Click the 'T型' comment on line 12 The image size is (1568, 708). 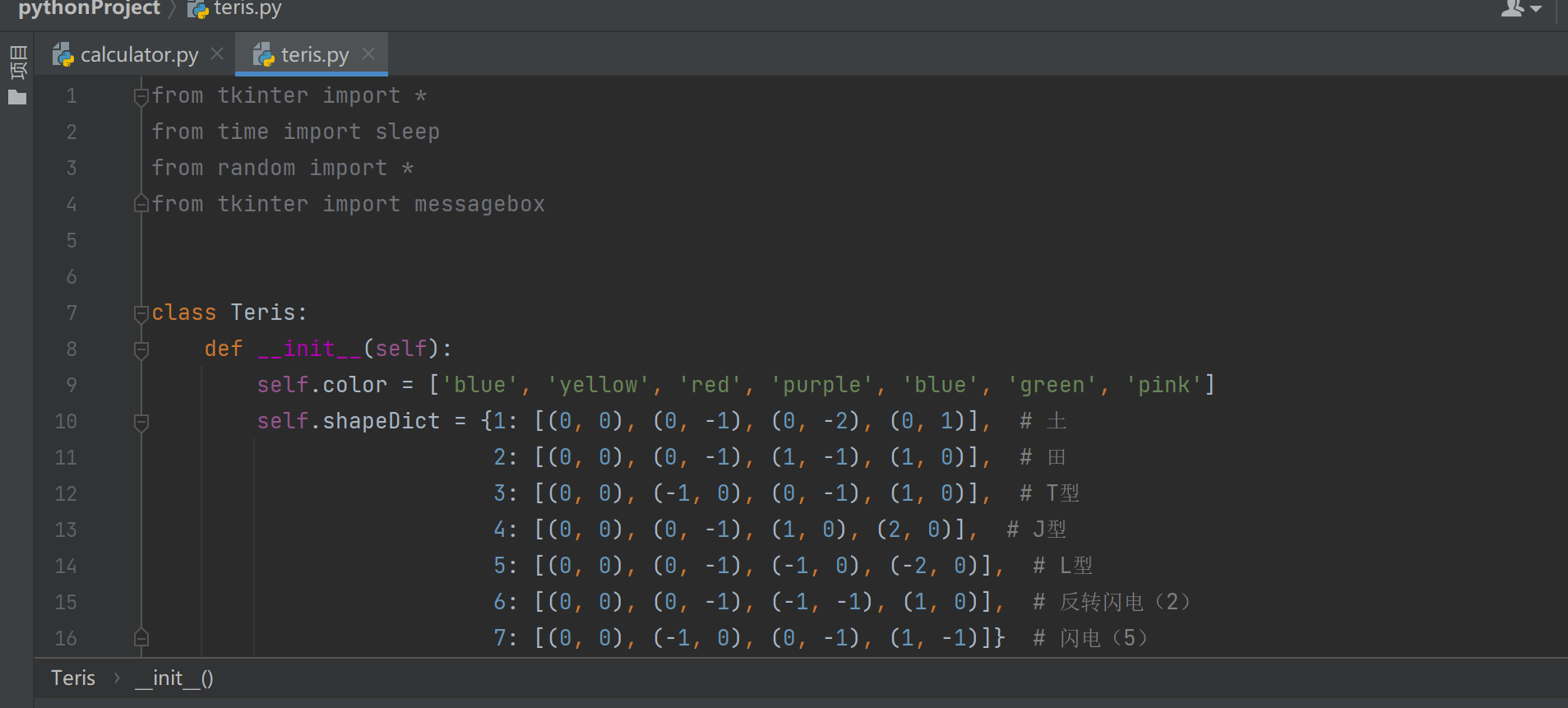1050,493
